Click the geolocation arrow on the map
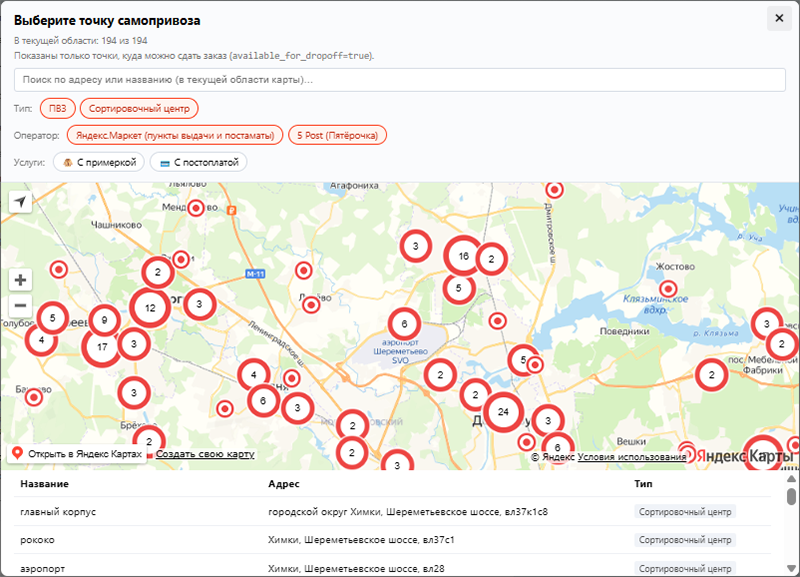 coord(20,202)
